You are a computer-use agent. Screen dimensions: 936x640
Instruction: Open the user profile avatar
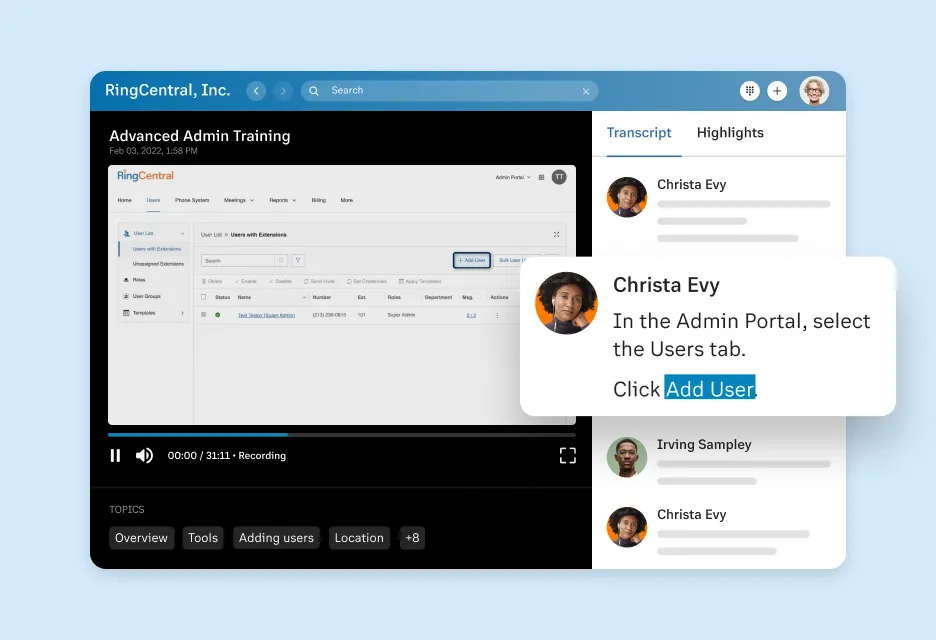pyautogui.click(x=814, y=91)
